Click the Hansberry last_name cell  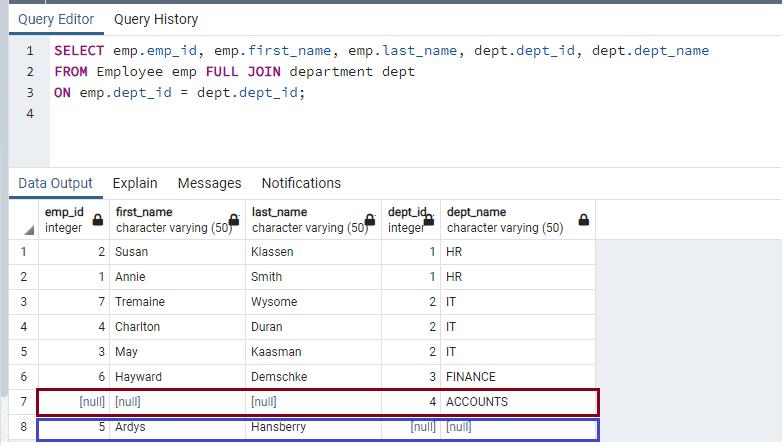pyautogui.click(x=314, y=427)
